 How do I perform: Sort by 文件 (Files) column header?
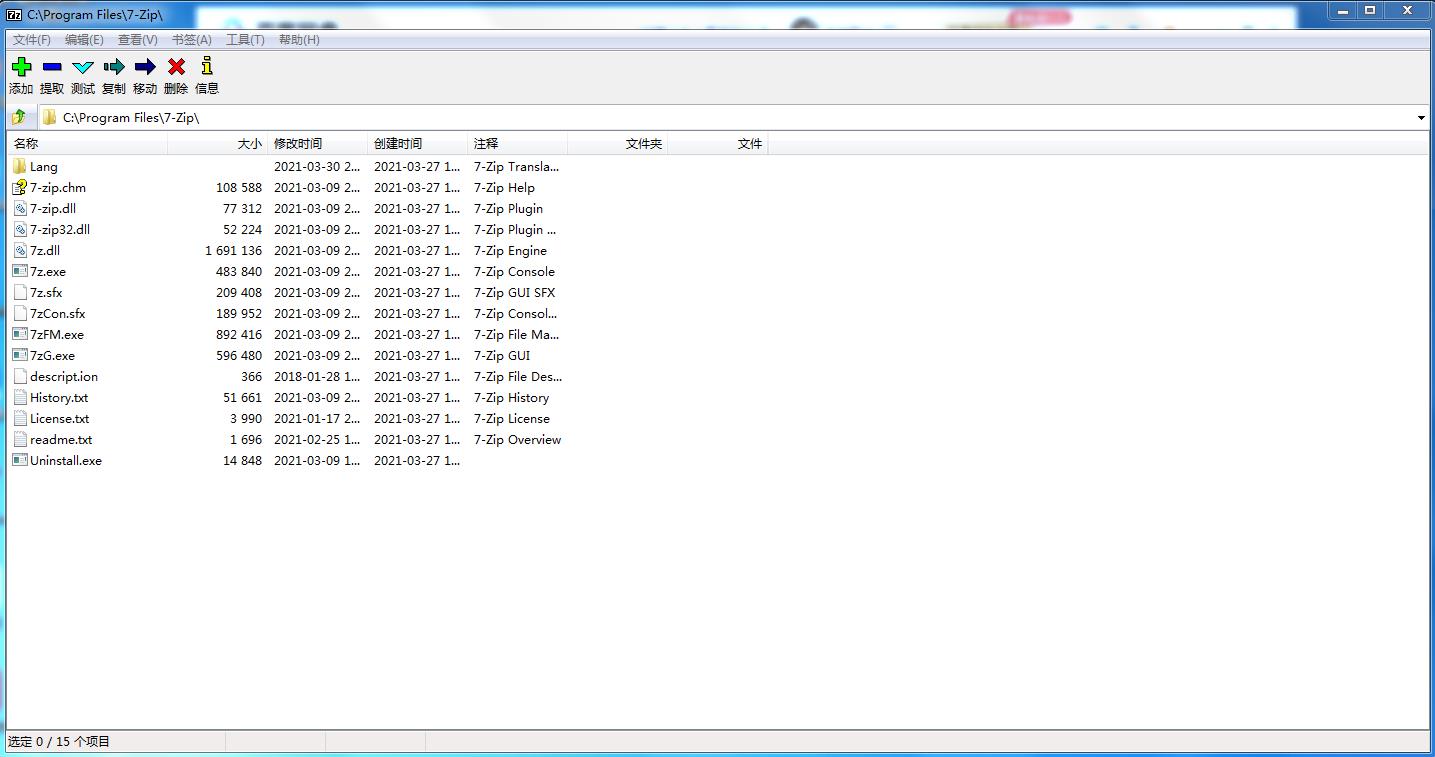(x=717, y=144)
